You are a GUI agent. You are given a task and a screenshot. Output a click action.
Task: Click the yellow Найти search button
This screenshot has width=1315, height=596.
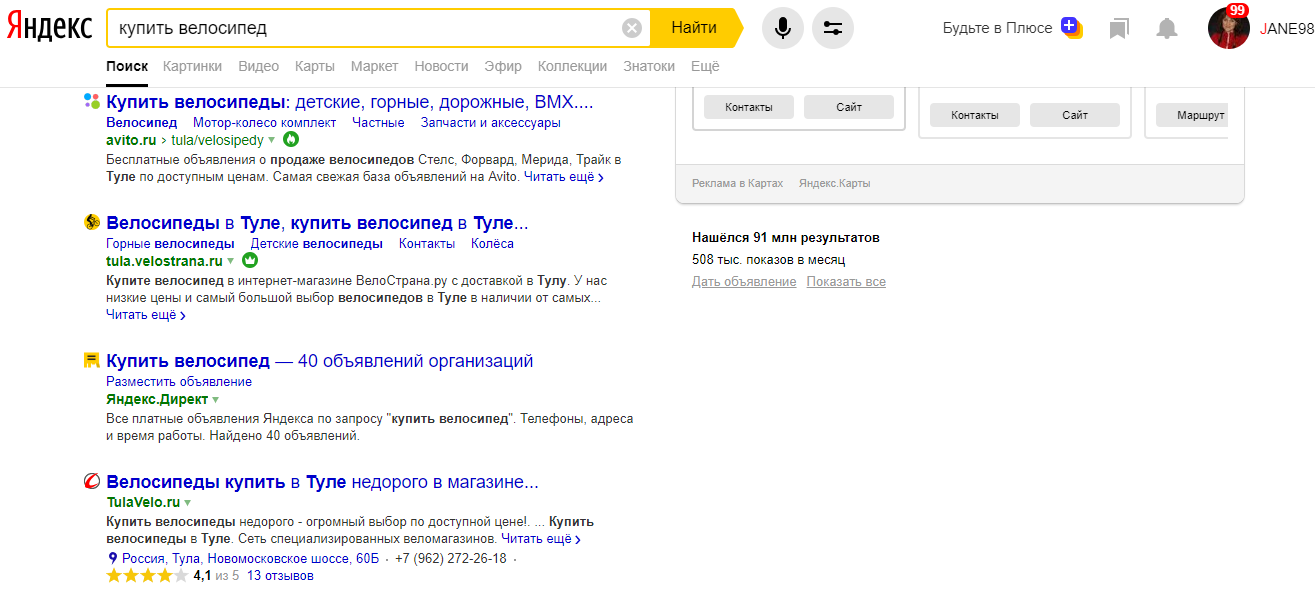pos(696,28)
